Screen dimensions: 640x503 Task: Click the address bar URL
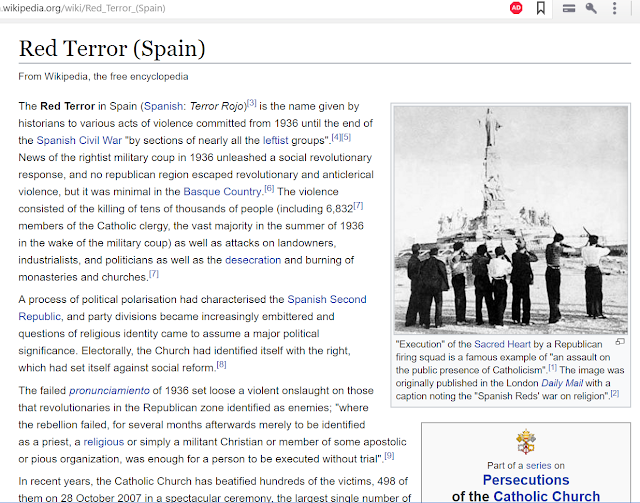click(x=82, y=8)
